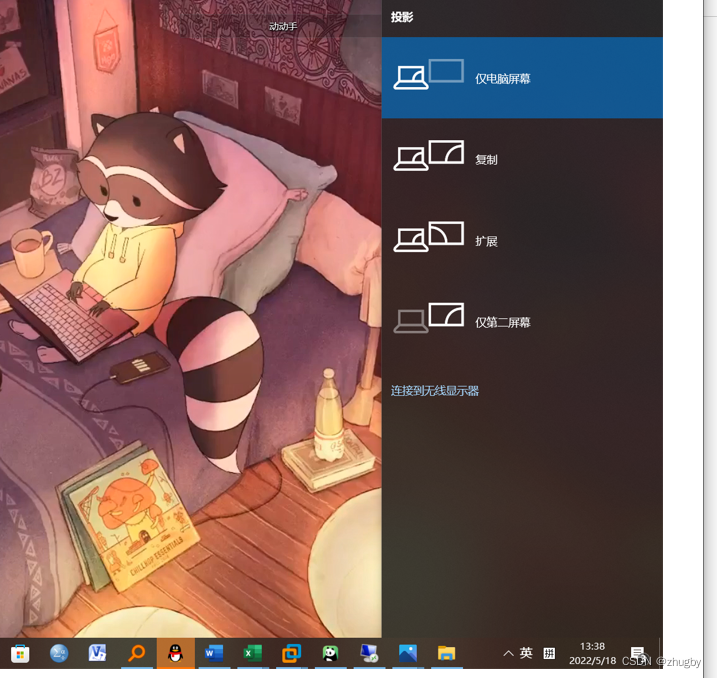Open Microsoft Word from the taskbar
This screenshot has height=678, width=717.
pyautogui.click(x=214, y=654)
